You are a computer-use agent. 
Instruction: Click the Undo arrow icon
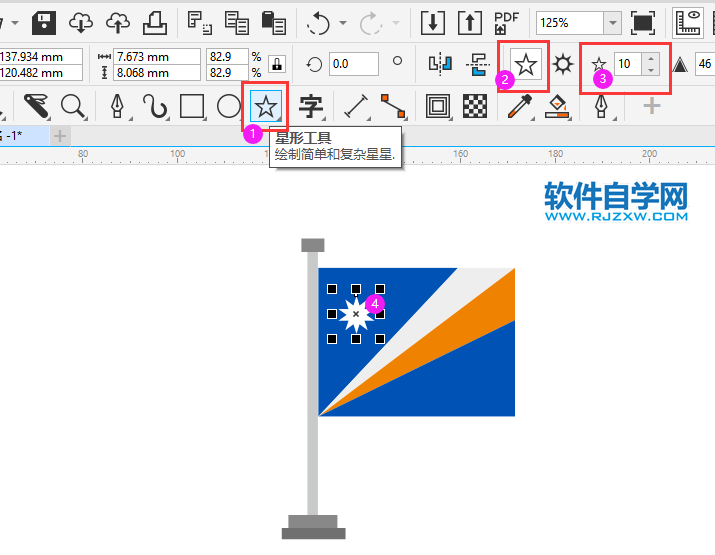point(318,23)
